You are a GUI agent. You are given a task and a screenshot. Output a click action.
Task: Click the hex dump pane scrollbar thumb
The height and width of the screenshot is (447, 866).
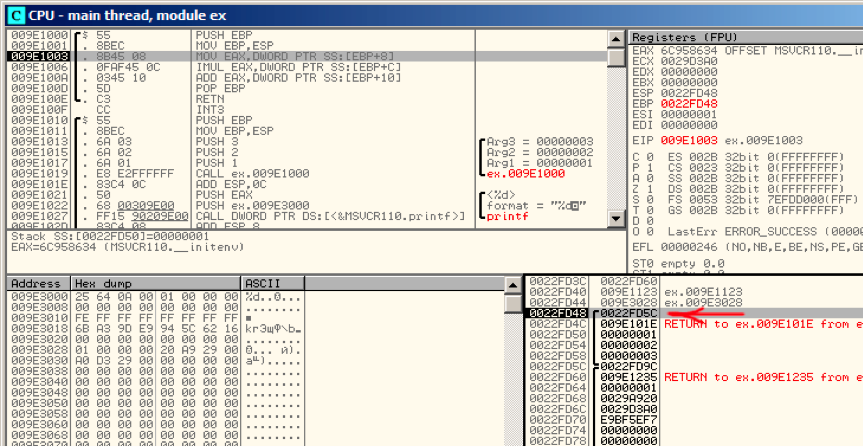tap(513, 303)
